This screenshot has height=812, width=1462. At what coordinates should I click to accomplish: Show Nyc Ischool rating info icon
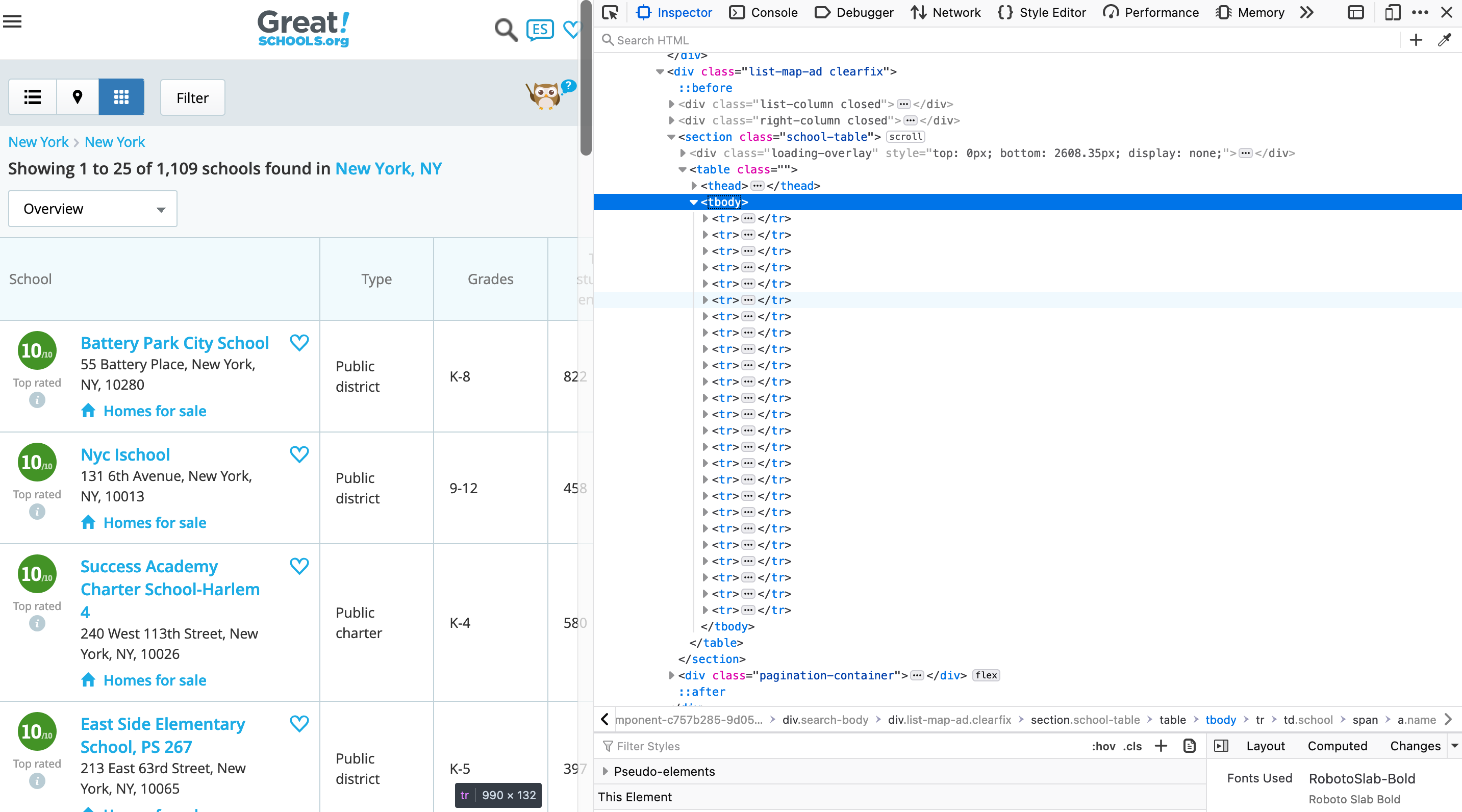(x=37, y=513)
